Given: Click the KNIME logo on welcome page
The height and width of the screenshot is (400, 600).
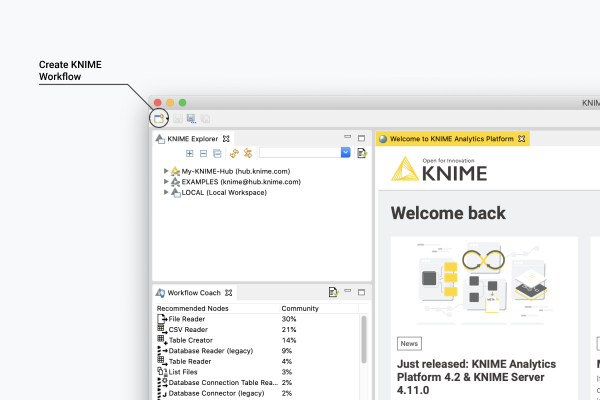Looking at the screenshot, I should coord(439,169).
